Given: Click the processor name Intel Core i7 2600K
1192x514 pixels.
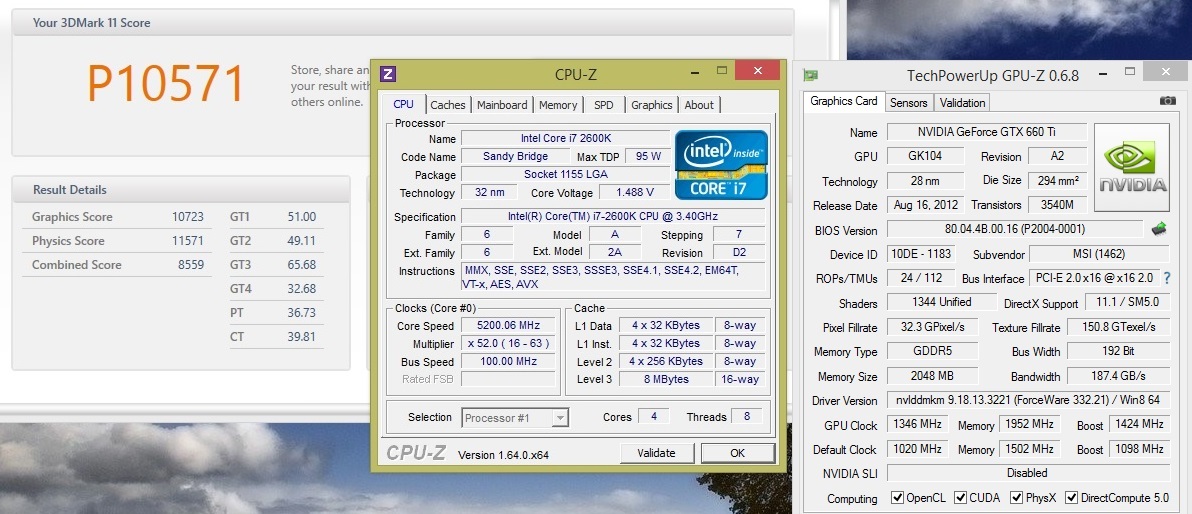Looking at the screenshot, I should pyautogui.click(x=566, y=138).
